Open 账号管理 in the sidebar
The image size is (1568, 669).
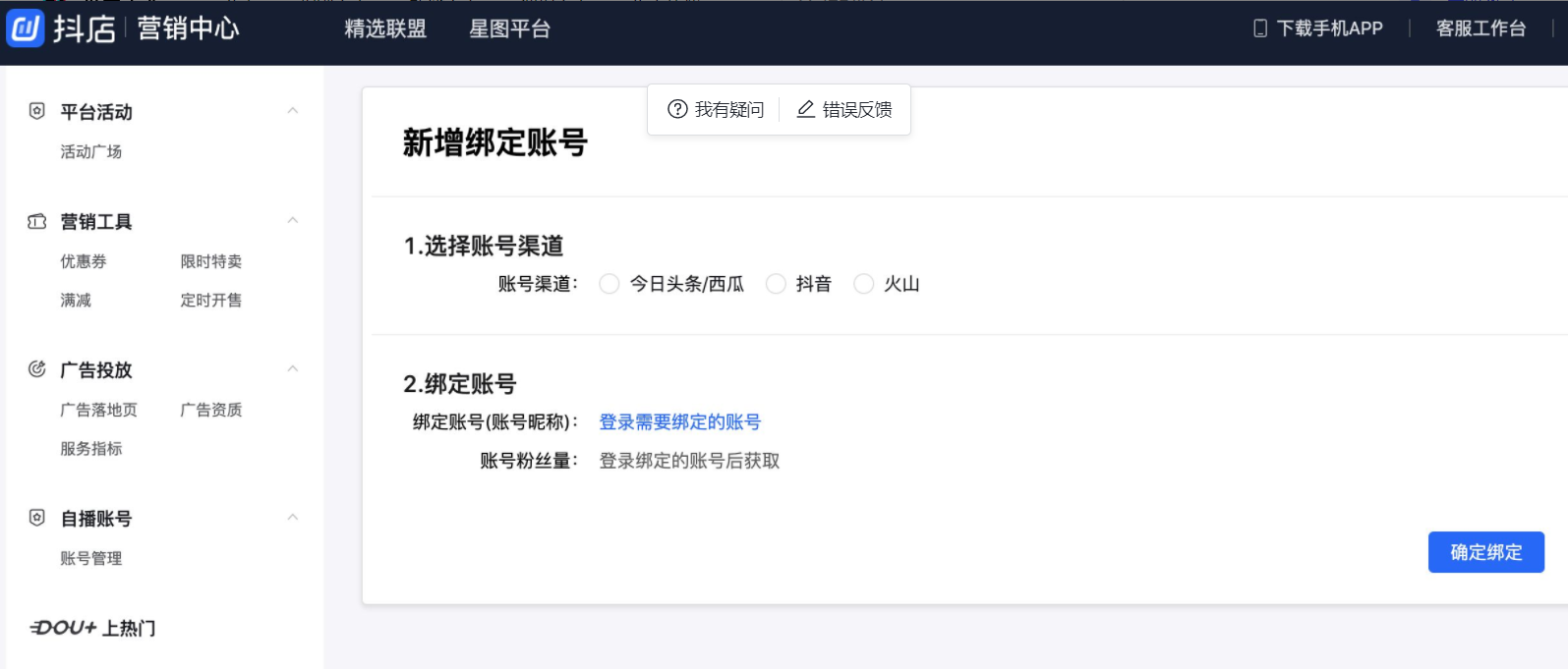tap(91, 558)
